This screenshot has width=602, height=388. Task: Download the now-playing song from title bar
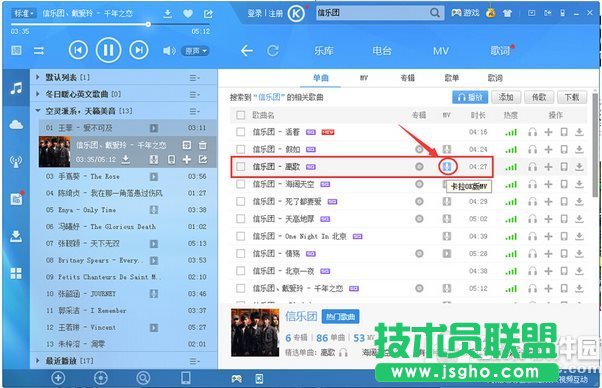pyautogui.click(x=167, y=14)
